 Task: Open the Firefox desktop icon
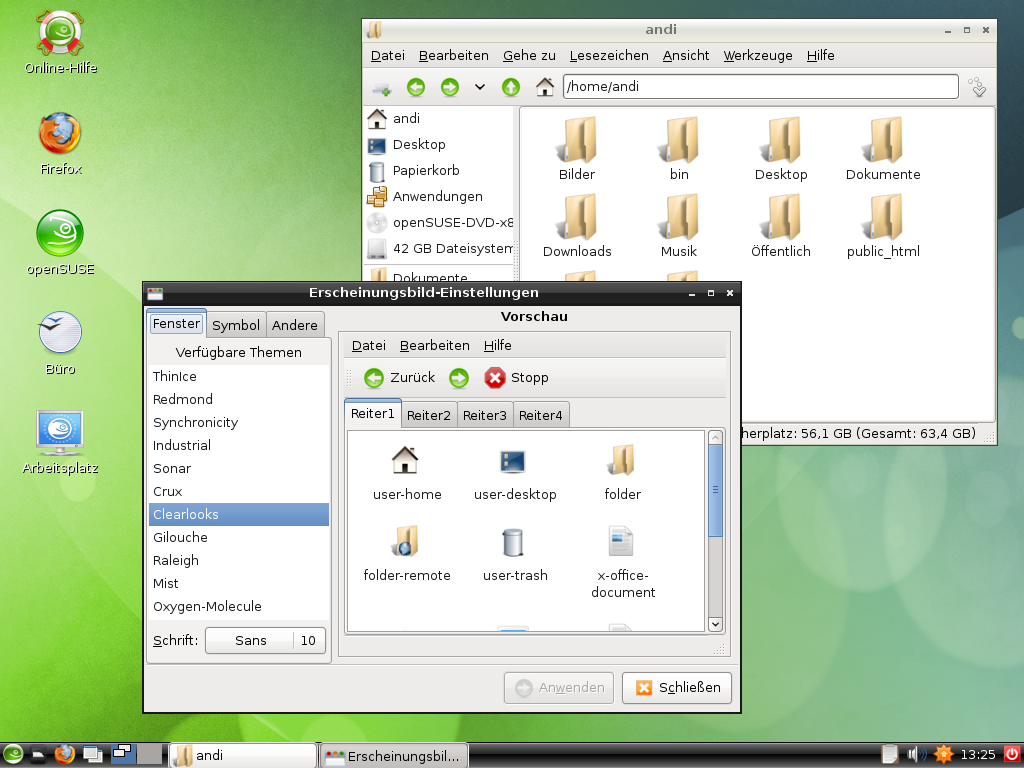point(60,135)
